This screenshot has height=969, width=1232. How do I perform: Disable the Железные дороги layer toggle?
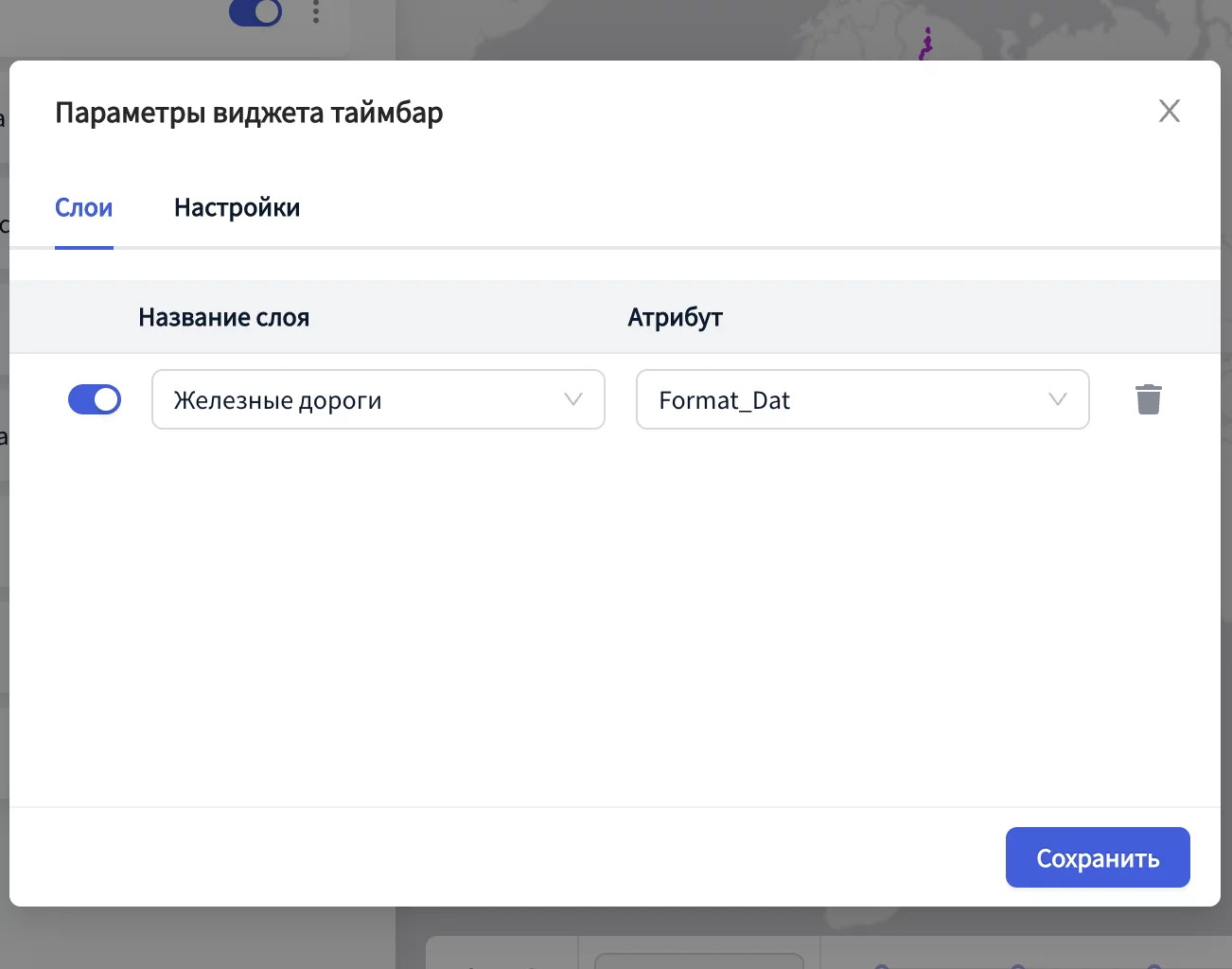95,399
